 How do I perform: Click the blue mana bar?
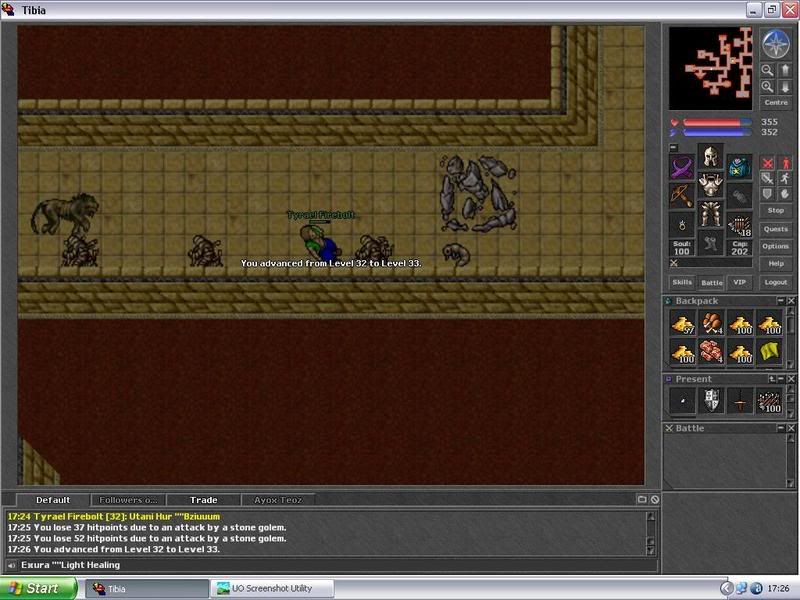[x=717, y=133]
